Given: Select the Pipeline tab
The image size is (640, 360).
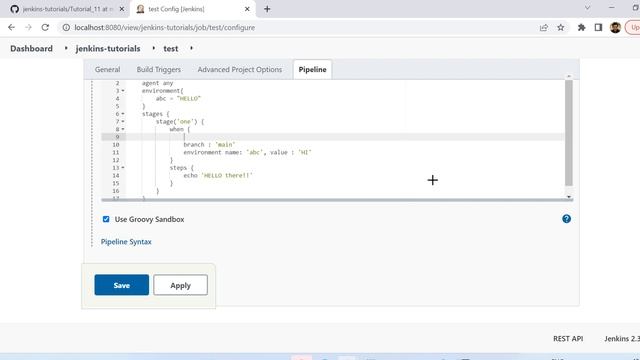Looking at the screenshot, I should pyautogui.click(x=312, y=69).
